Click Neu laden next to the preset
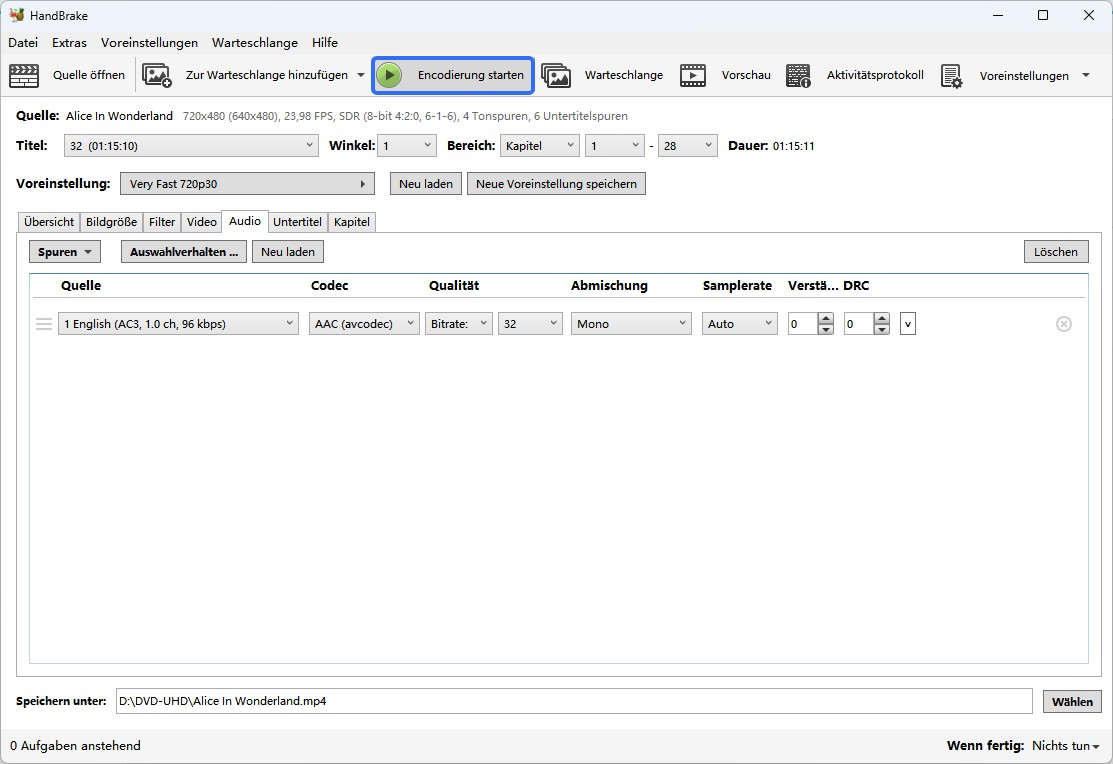The height and width of the screenshot is (764, 1113). [426, 184]
